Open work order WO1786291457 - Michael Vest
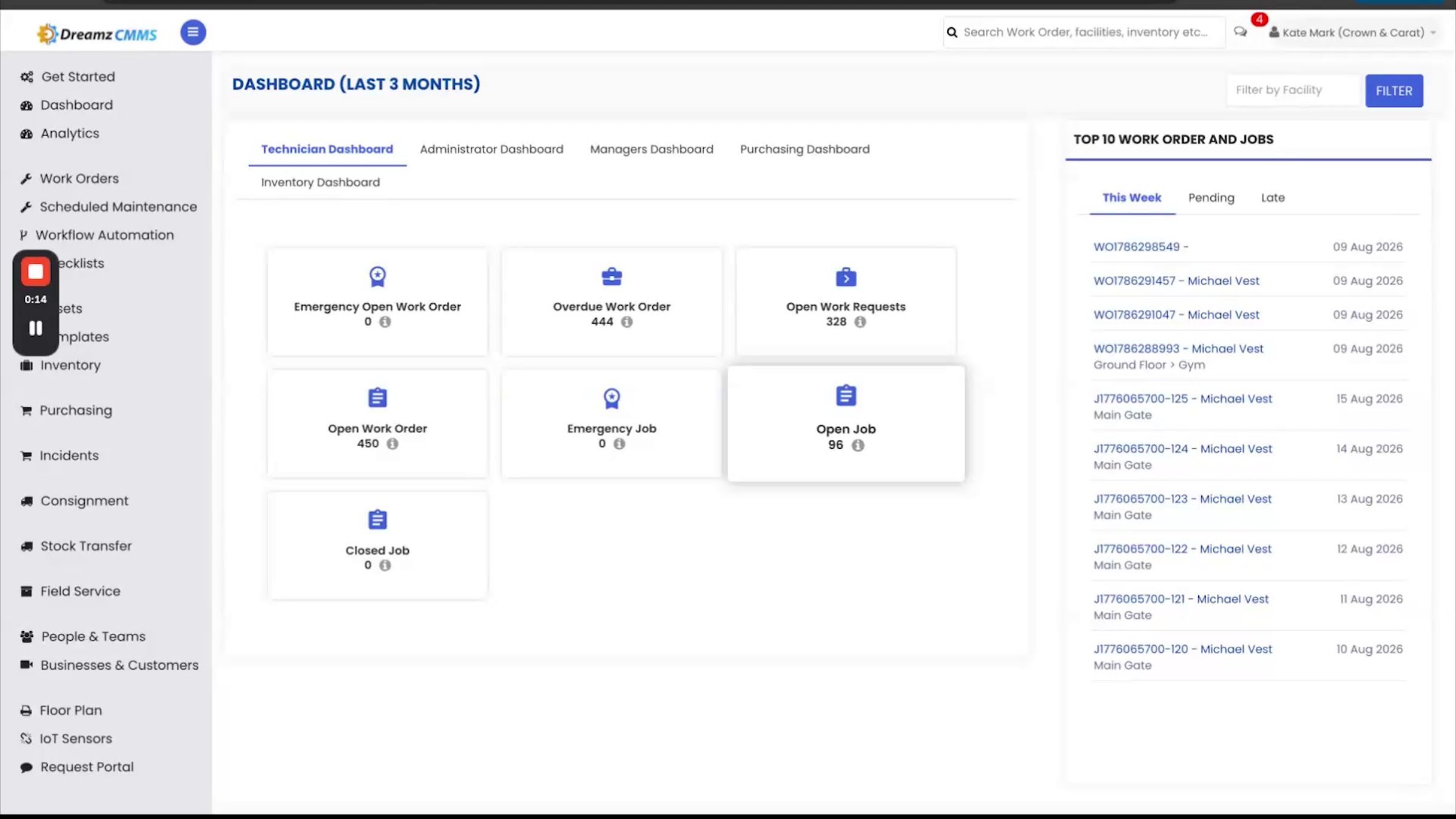The width and height of the screenshot is (1456, 819). click(1176, 281)
